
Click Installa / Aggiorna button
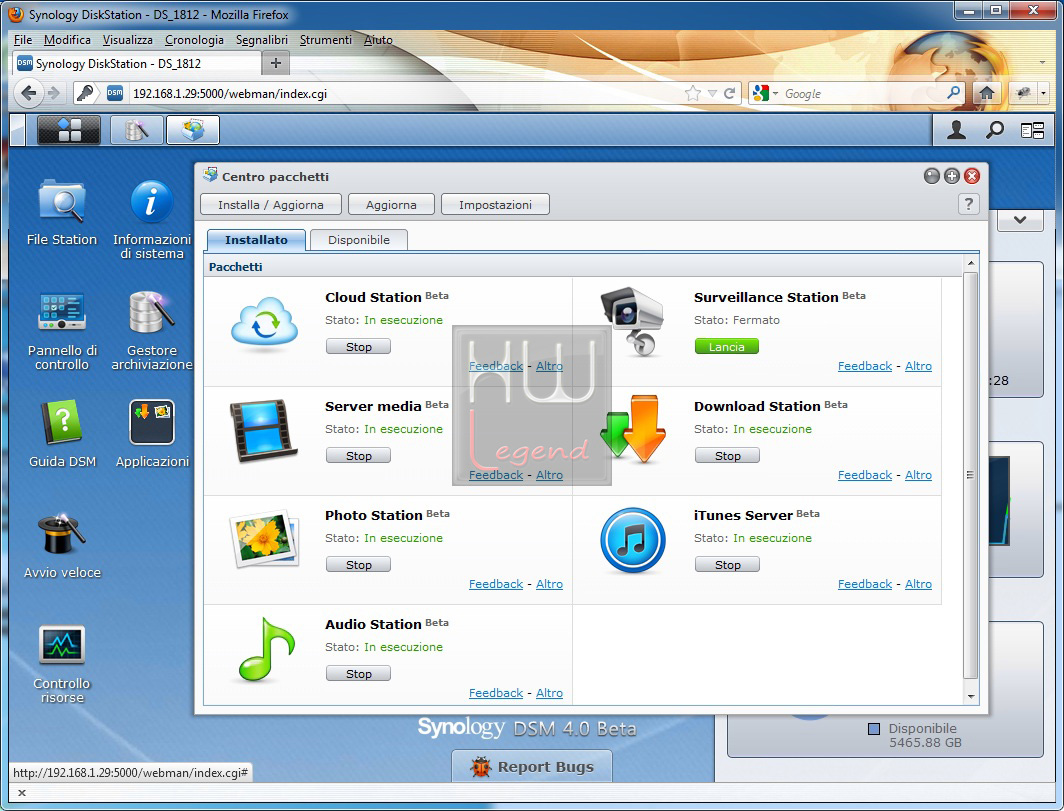(x=271, y=204)
